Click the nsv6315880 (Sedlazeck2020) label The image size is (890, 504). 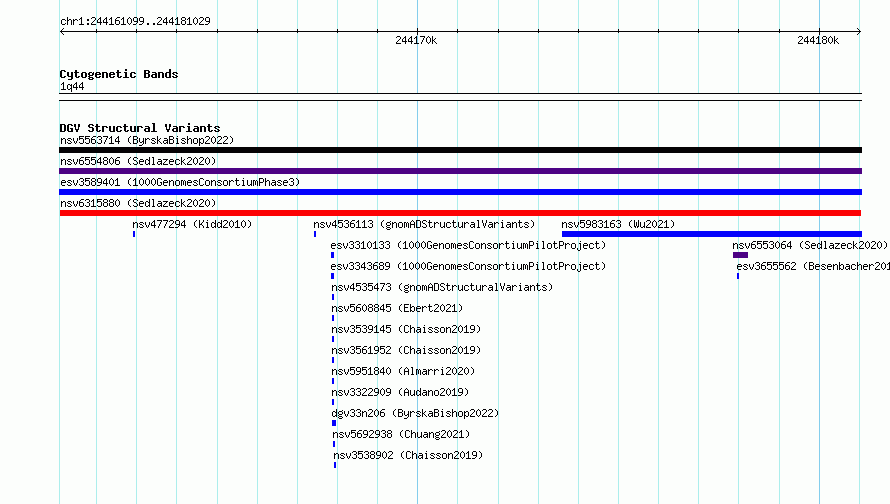point(138,203)
